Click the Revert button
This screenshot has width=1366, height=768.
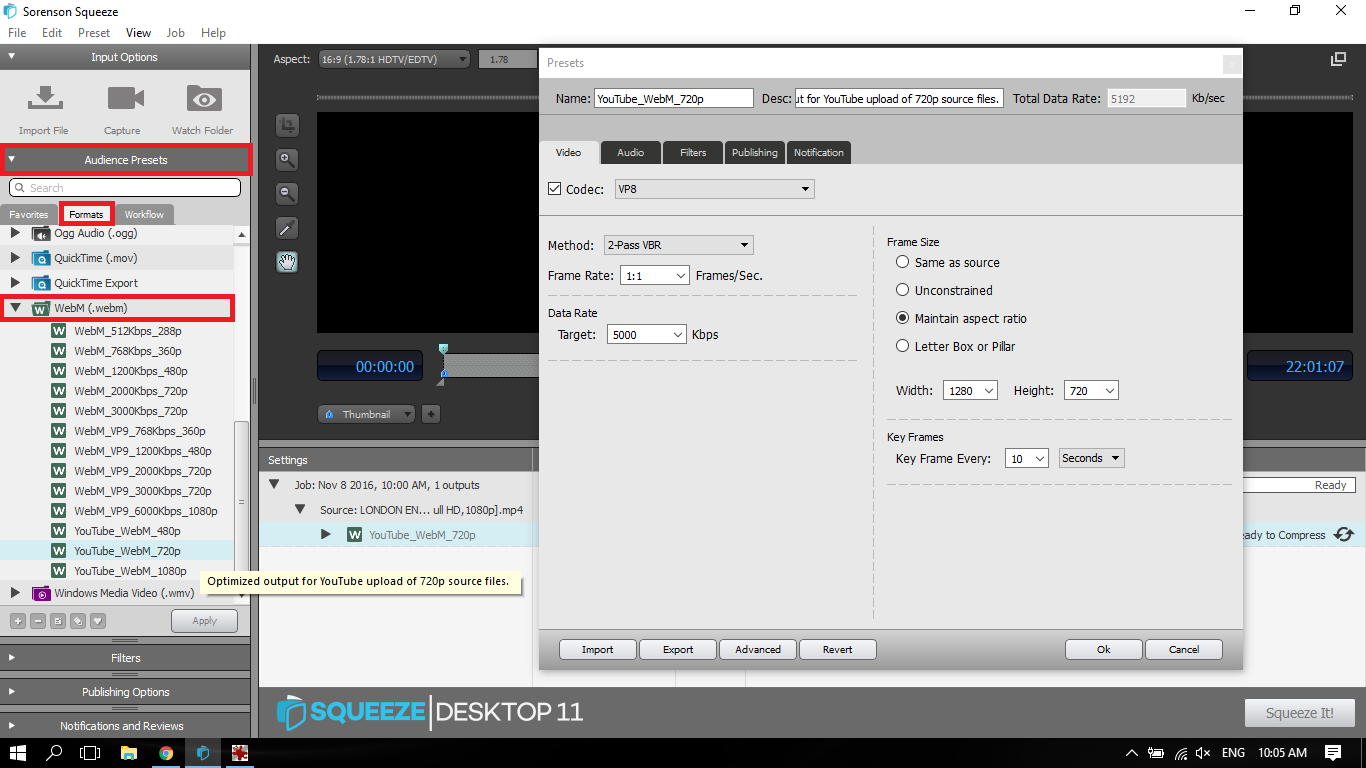838,649
